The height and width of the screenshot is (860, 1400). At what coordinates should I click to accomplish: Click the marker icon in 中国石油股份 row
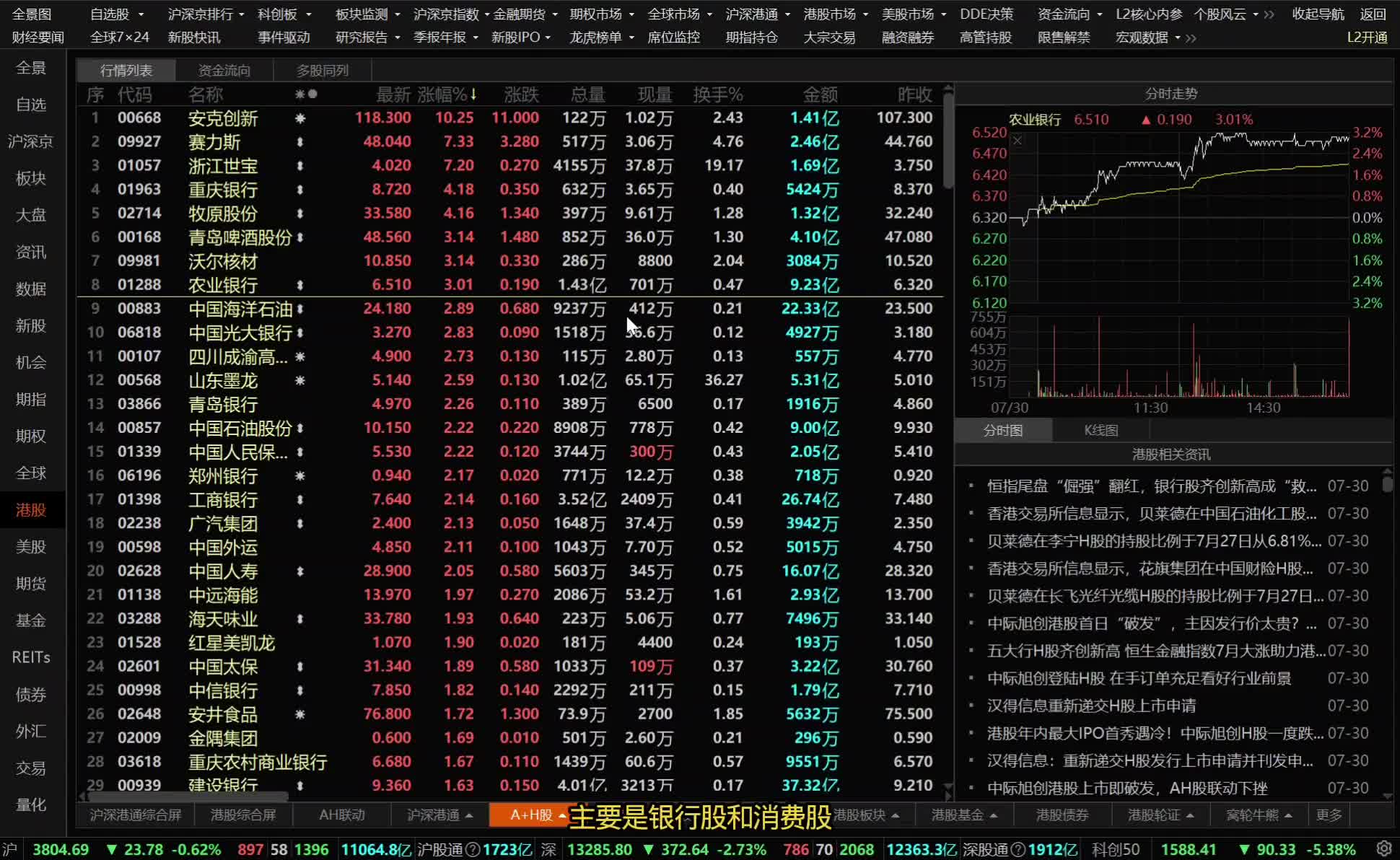(300, 427)
